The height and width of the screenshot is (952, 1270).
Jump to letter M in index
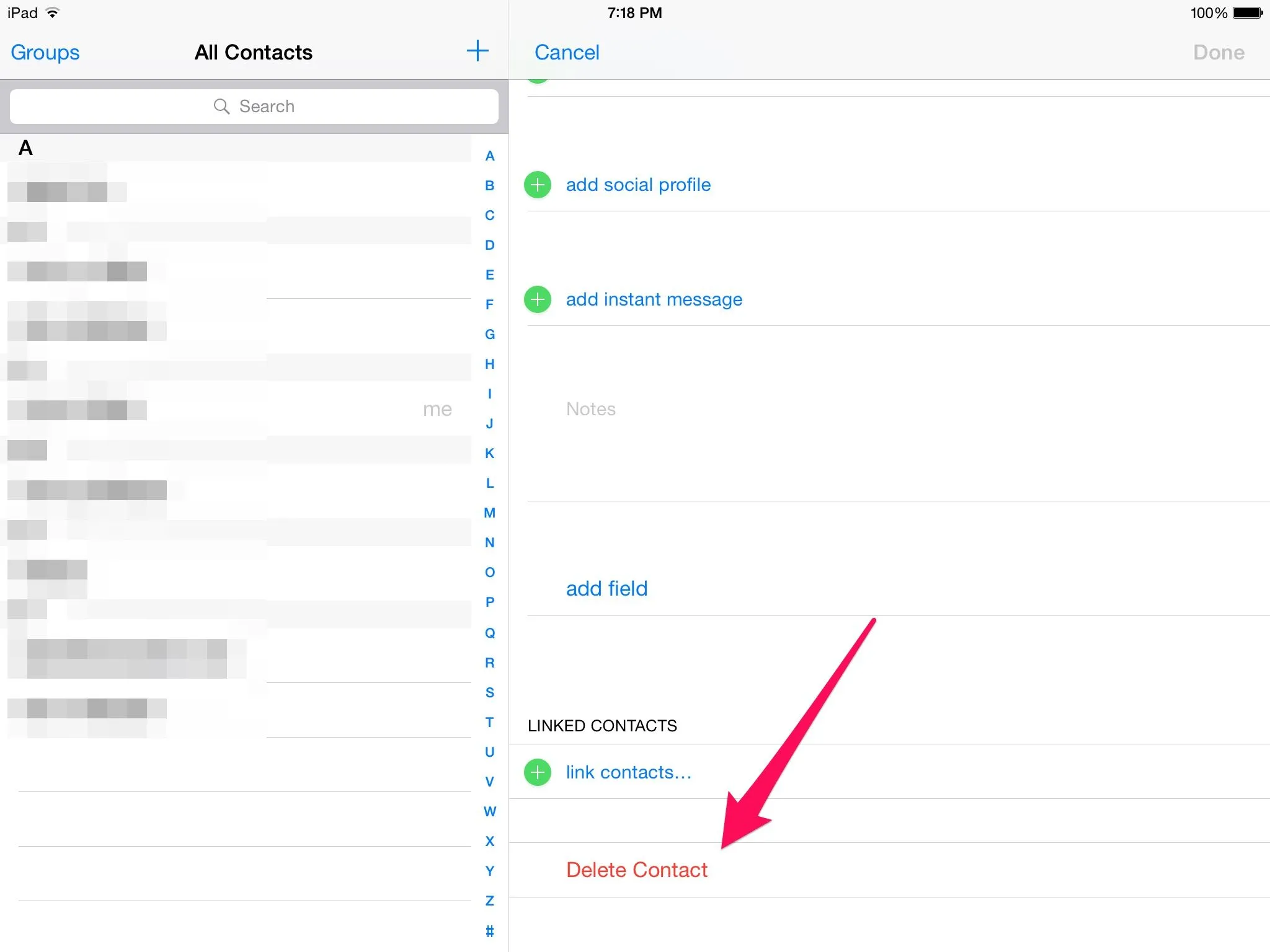pyautogui.click(x=489, y=513)
